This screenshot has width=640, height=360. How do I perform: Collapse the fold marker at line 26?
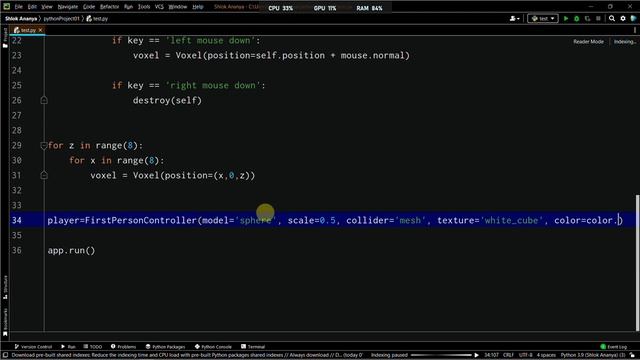[44, 100]
